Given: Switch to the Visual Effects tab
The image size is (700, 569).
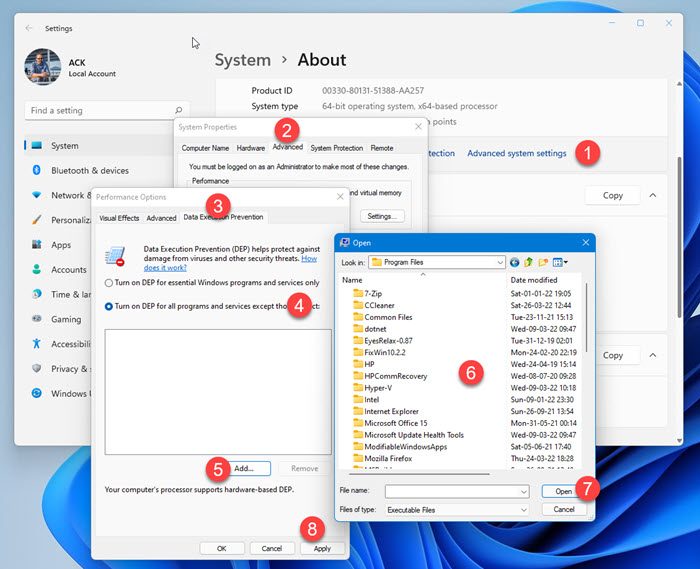Looking at the screenshot, I should (119, 217).
